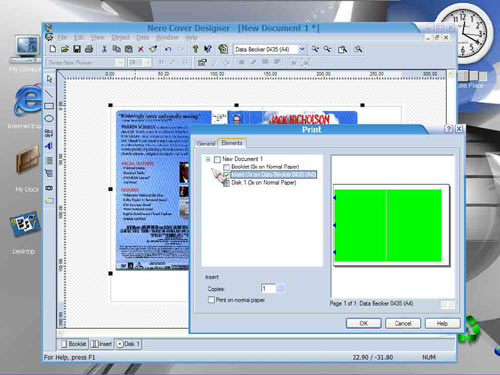Click the Undo arrow icon

pyautogui.click(x=168, y=49)
